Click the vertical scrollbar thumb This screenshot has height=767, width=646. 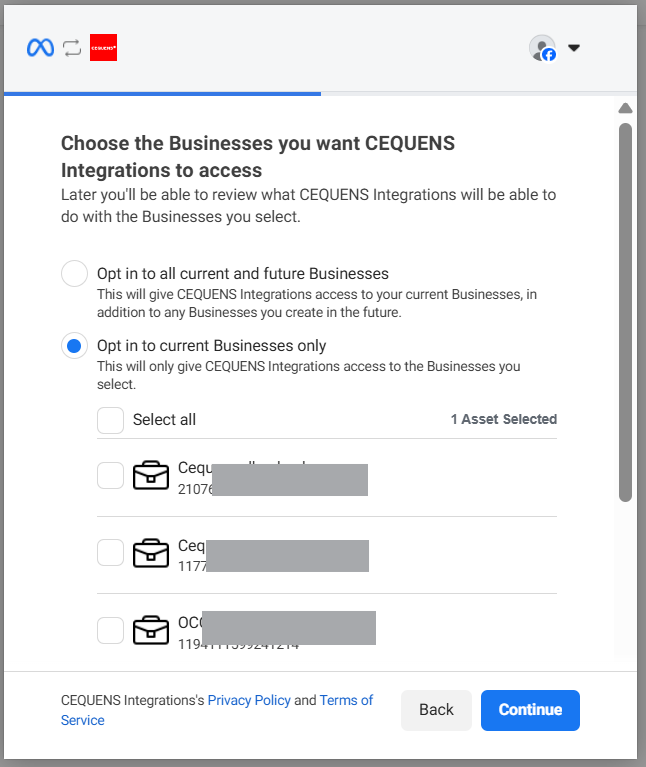point(625,312)
